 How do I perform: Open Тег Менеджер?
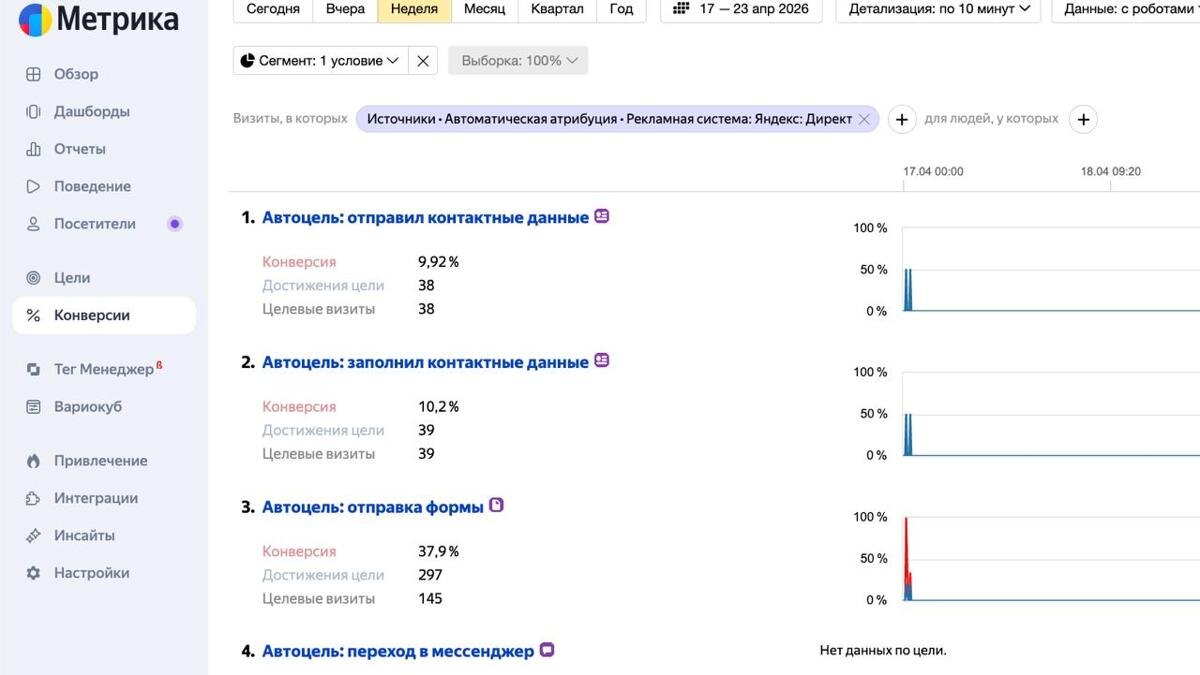(104, 369)
